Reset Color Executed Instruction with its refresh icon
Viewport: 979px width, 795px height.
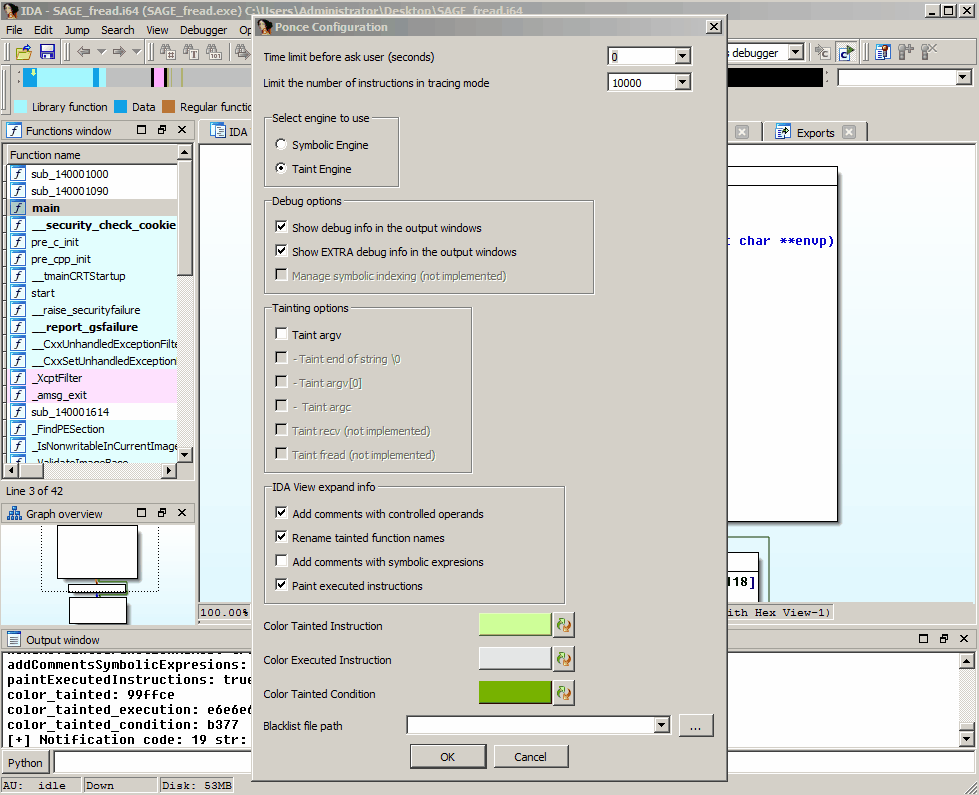point(564,659)
